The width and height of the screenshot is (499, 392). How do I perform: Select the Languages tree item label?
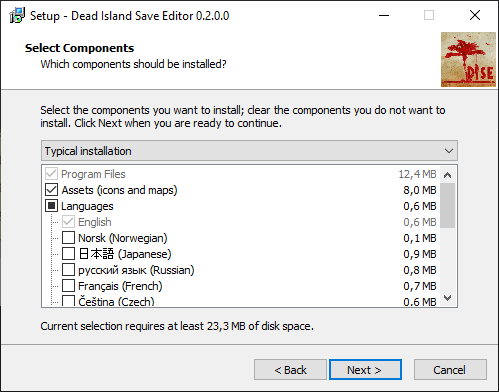pos(87,206)
